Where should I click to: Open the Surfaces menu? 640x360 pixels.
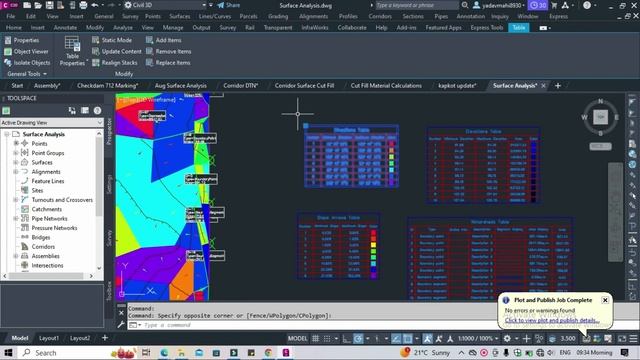pos(180,16)
